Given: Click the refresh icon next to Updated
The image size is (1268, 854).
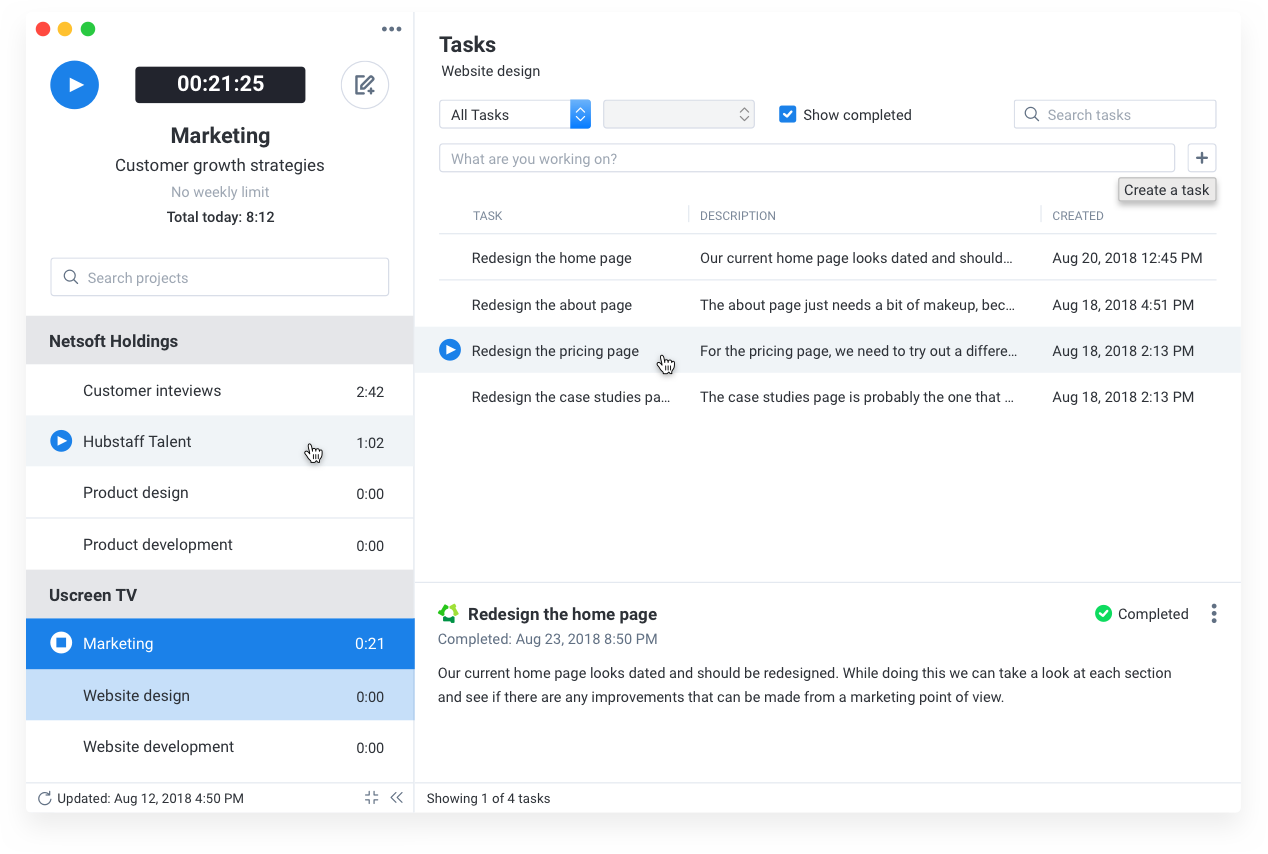Looking at the screenshot, I should tap(44, 798).
